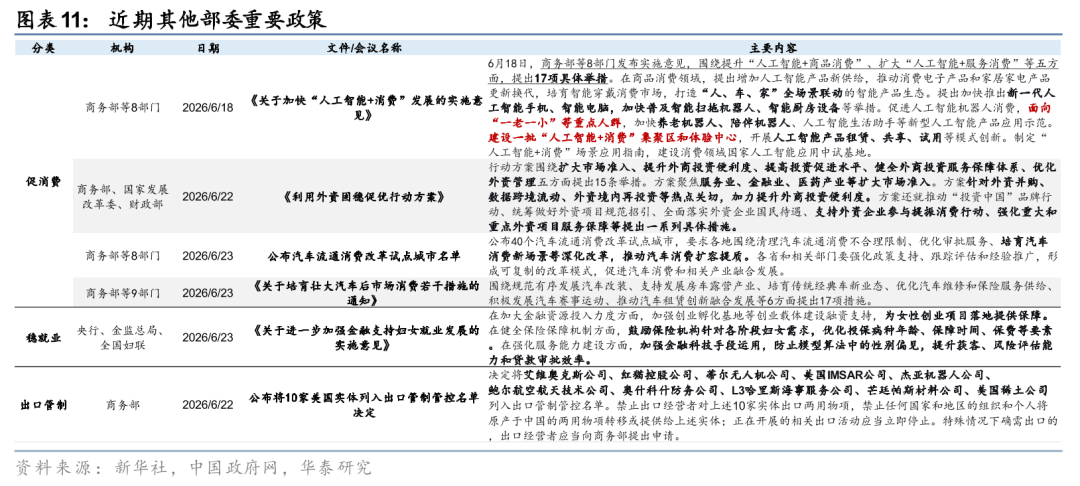Screen dimensions: 1080x486
Task: Click the 稳就业 category cell
Action: tap(43, 338)
